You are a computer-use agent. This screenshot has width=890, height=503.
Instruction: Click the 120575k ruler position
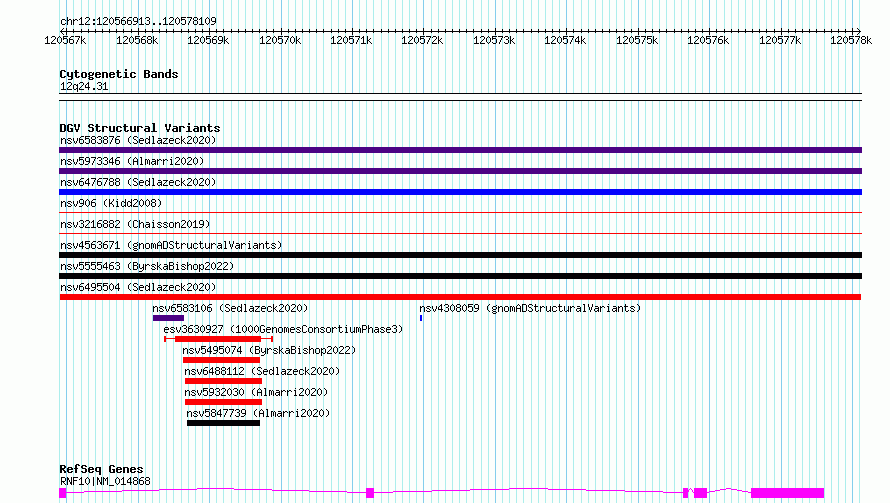(x=637, y=40)
